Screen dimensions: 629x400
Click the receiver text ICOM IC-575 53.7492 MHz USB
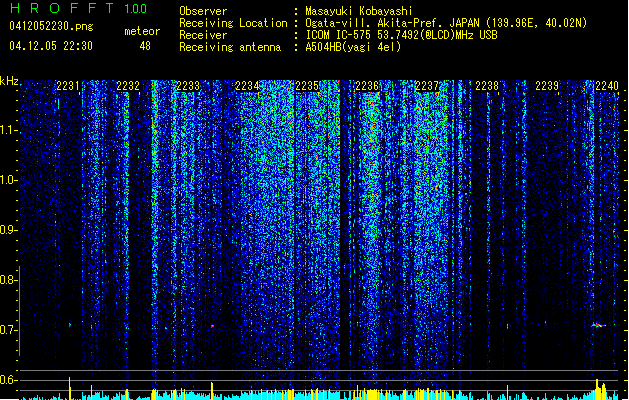point(401,35)
